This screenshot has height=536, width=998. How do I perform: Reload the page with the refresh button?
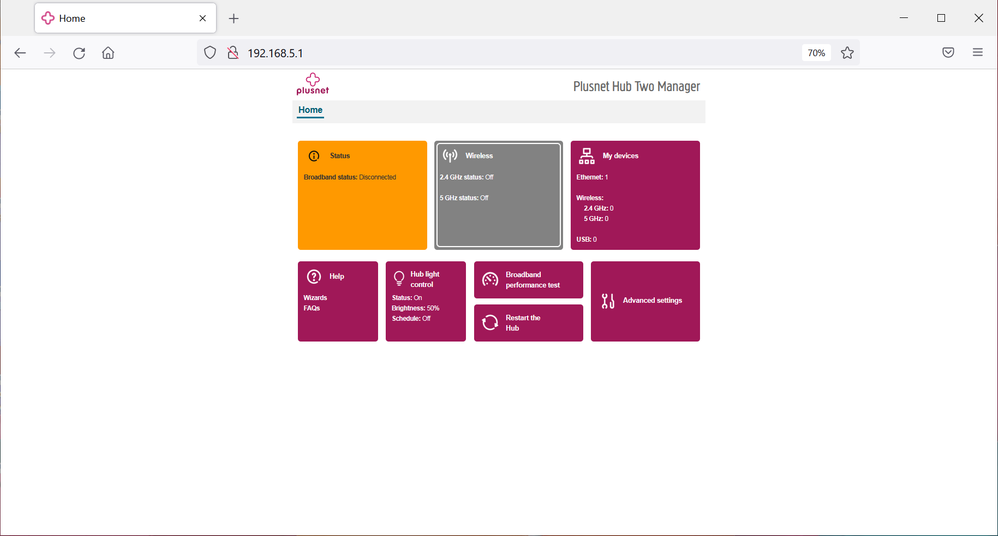(x=79, y=53)
